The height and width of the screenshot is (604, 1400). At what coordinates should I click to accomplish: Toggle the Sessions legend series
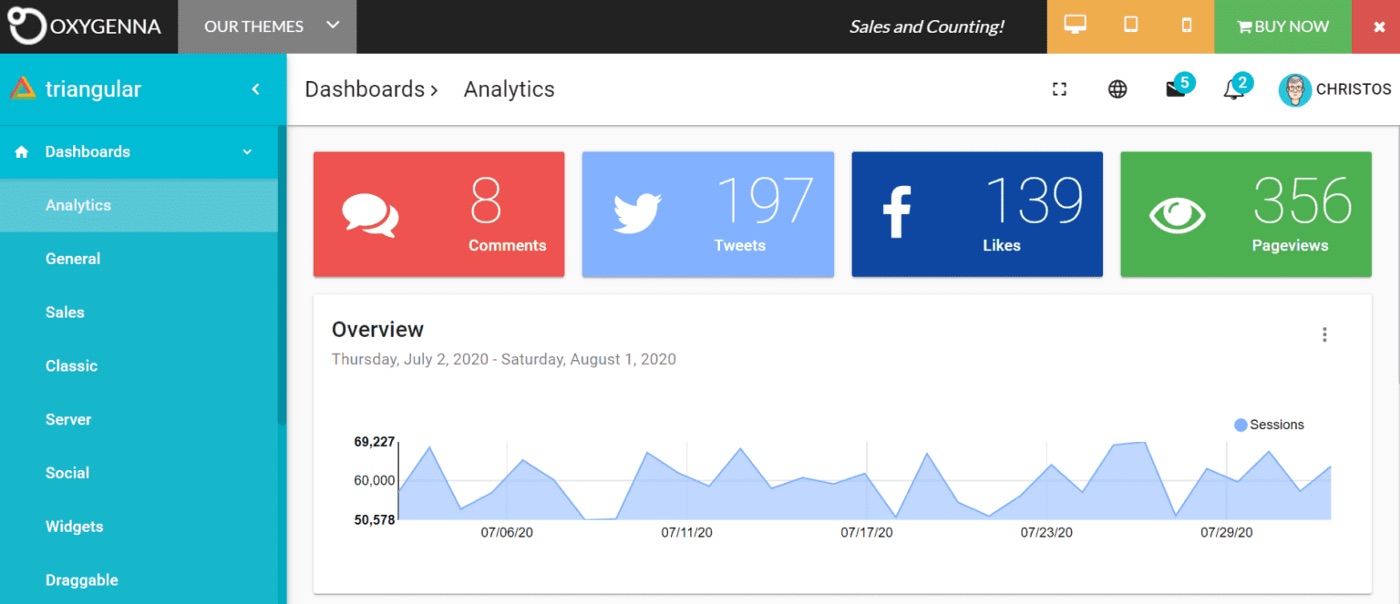coord(1270,425)
